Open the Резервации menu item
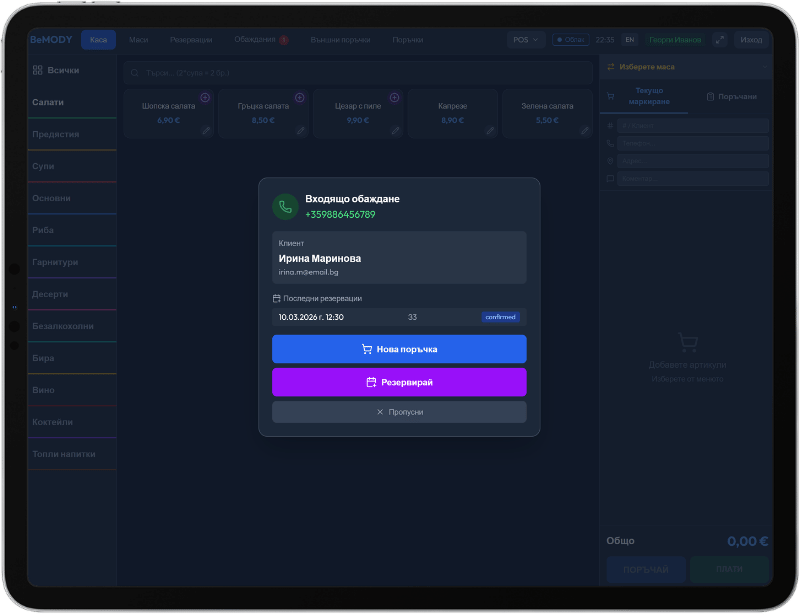This screenshot has height=615, width=800. 191,40
